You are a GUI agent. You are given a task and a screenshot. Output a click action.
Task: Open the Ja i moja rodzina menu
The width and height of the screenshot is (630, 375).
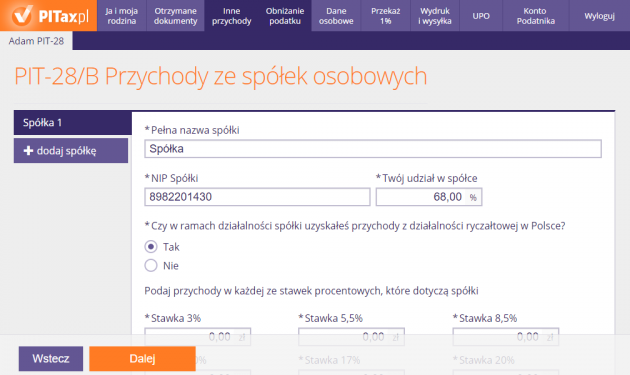pos(122,16)
